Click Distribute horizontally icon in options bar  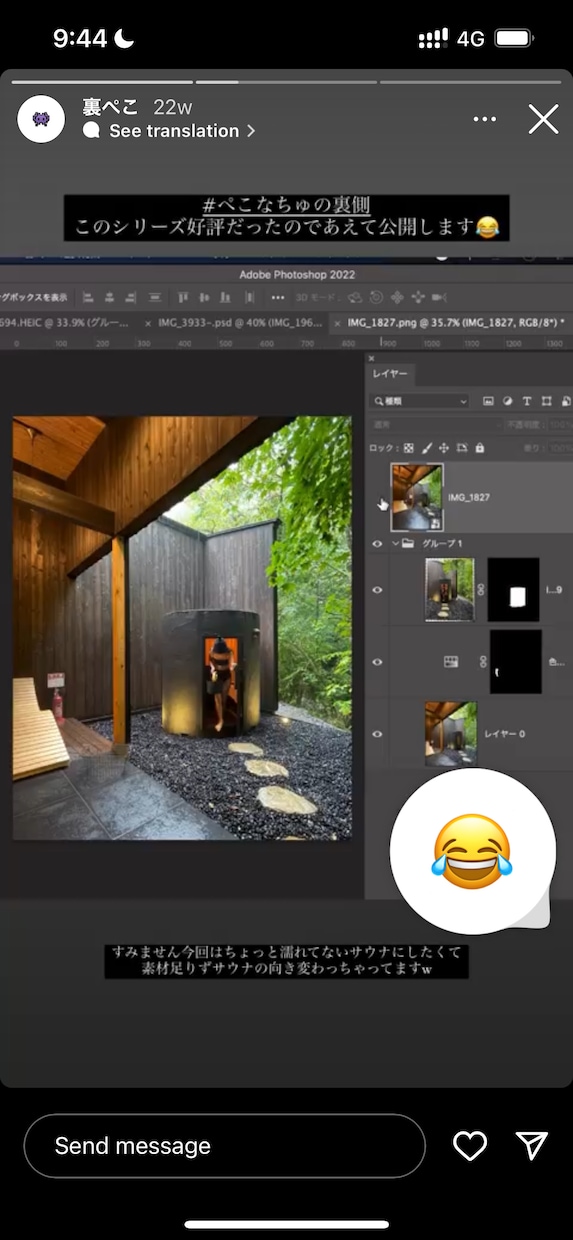[250, 297]
